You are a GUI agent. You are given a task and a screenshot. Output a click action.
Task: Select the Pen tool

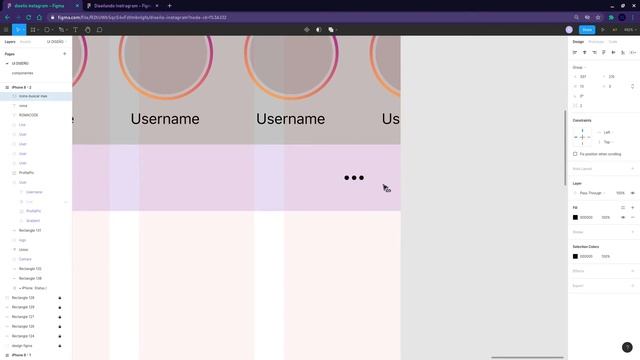(61, 30)
